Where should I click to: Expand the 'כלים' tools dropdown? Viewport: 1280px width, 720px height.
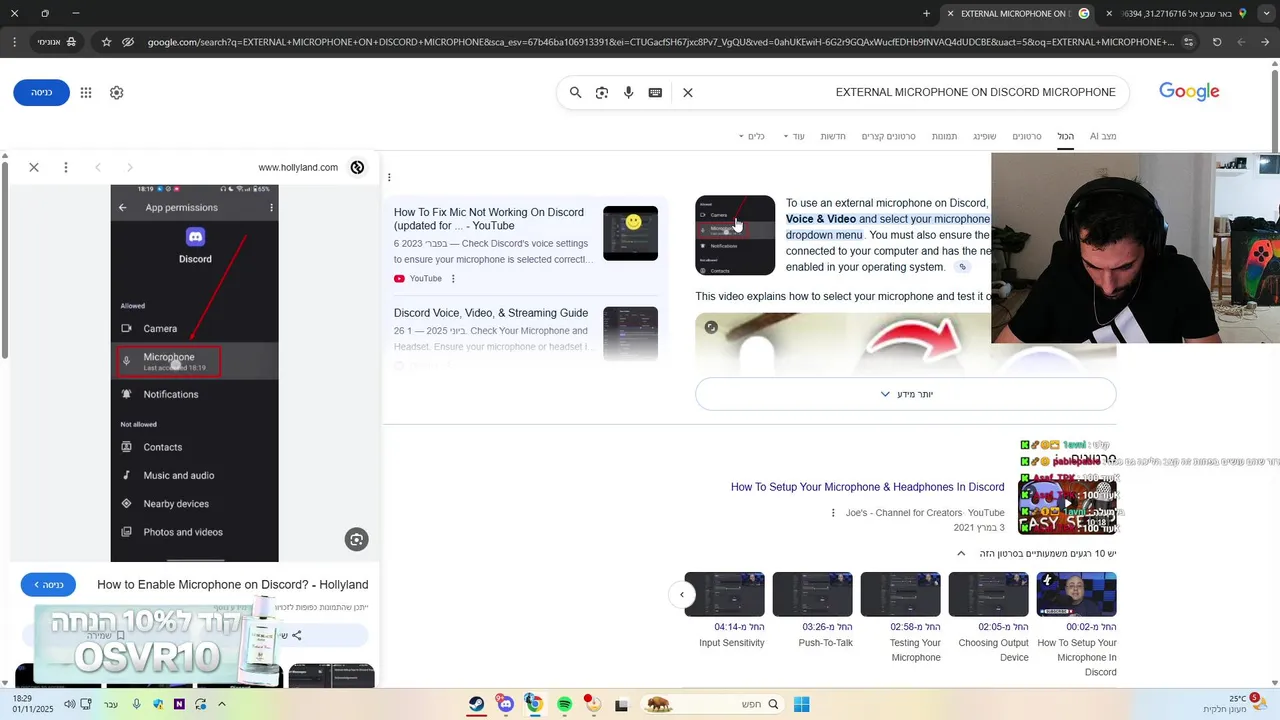point(751,136)
